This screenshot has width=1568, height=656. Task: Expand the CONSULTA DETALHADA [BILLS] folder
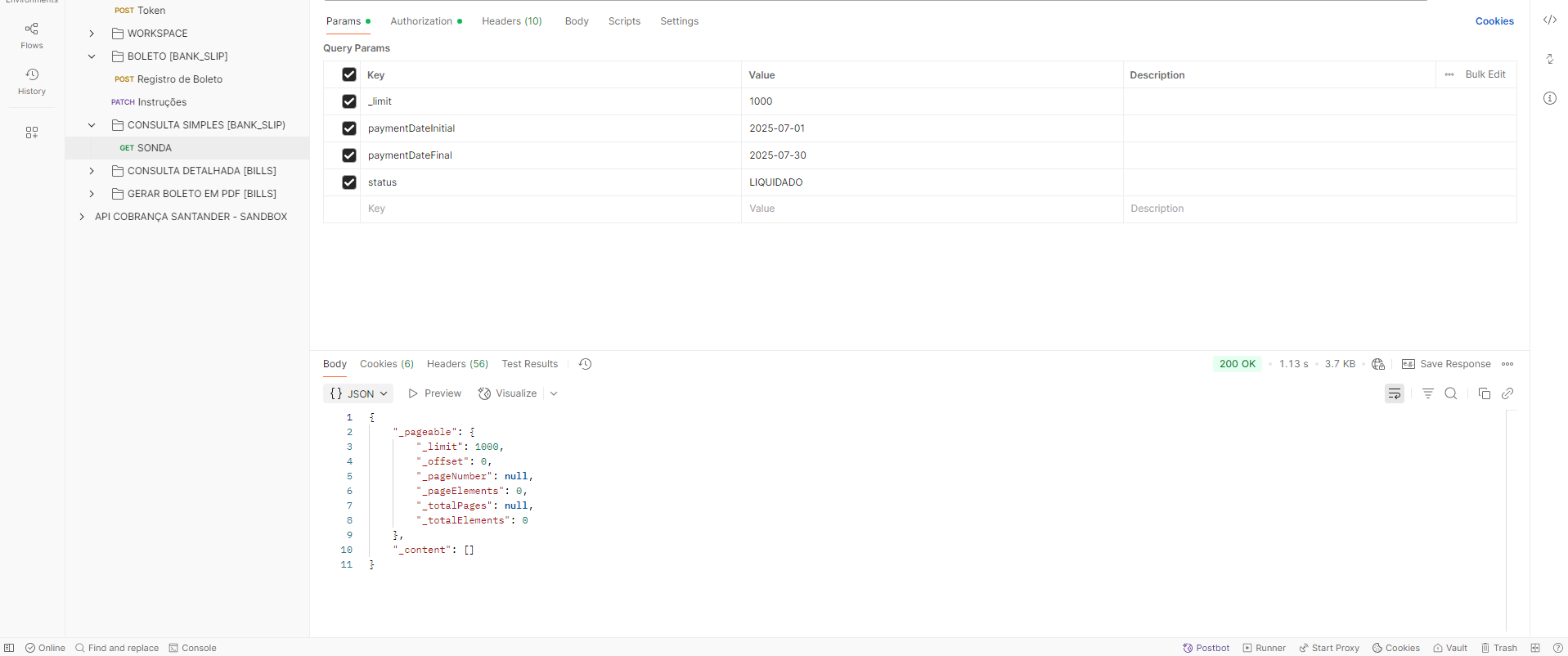92,171
